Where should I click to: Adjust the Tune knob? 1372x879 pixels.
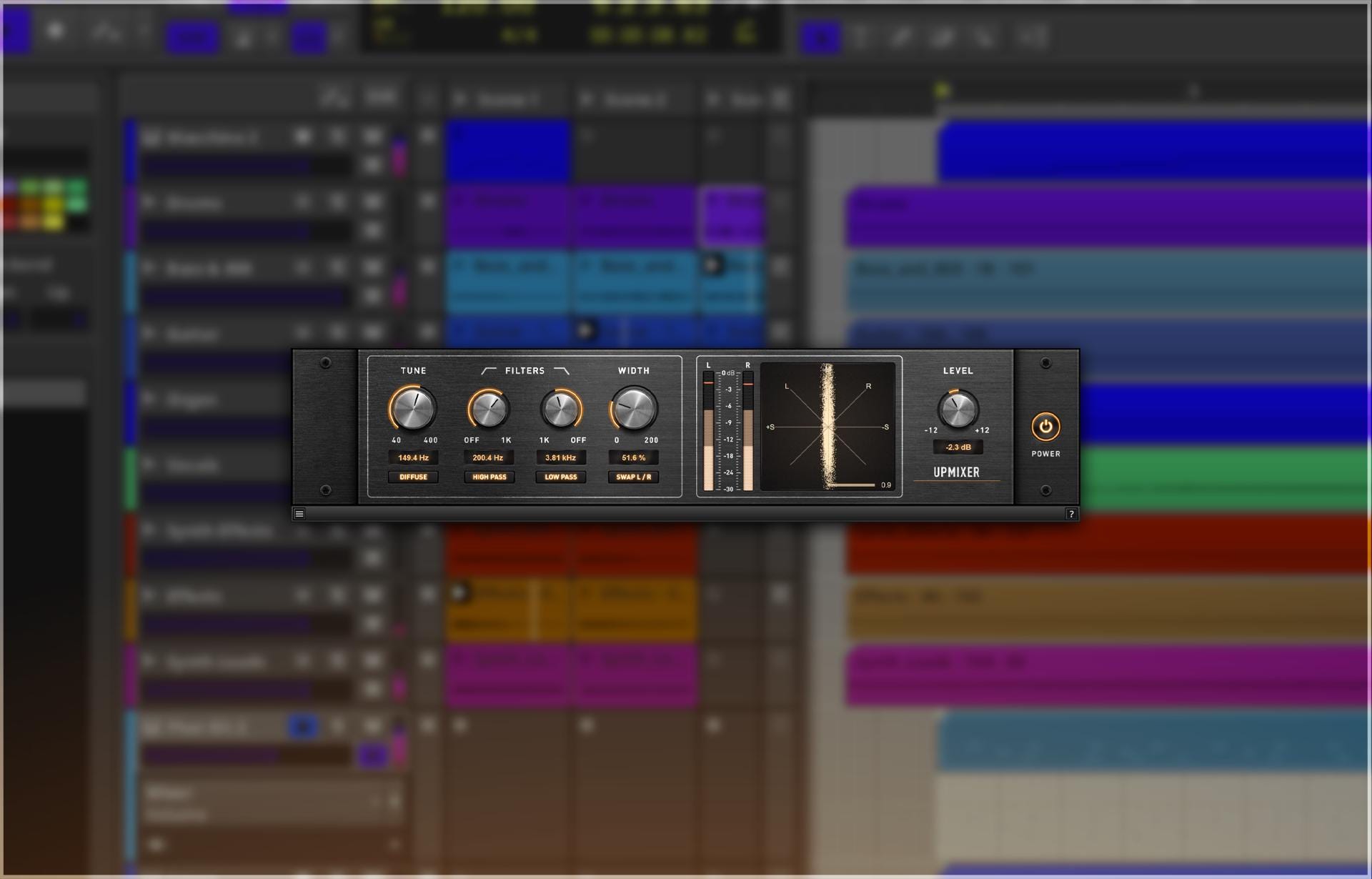[413, 408]
